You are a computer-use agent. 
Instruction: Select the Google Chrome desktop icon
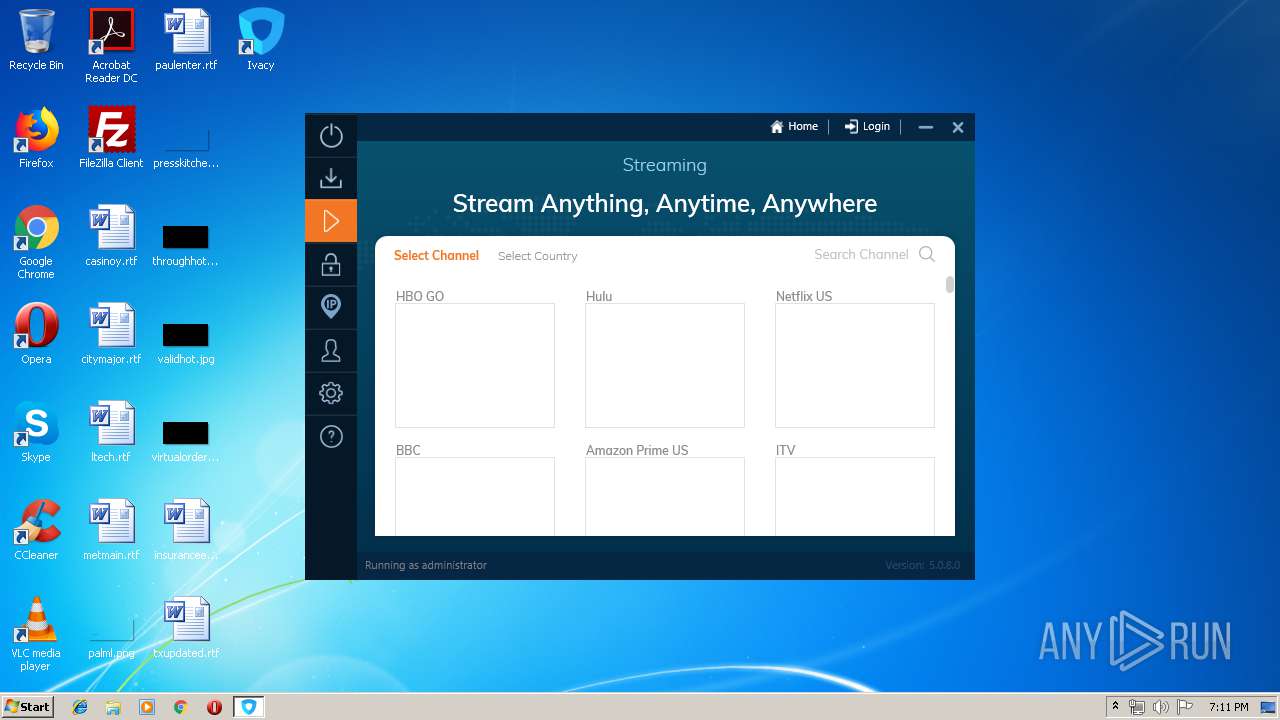36,243
